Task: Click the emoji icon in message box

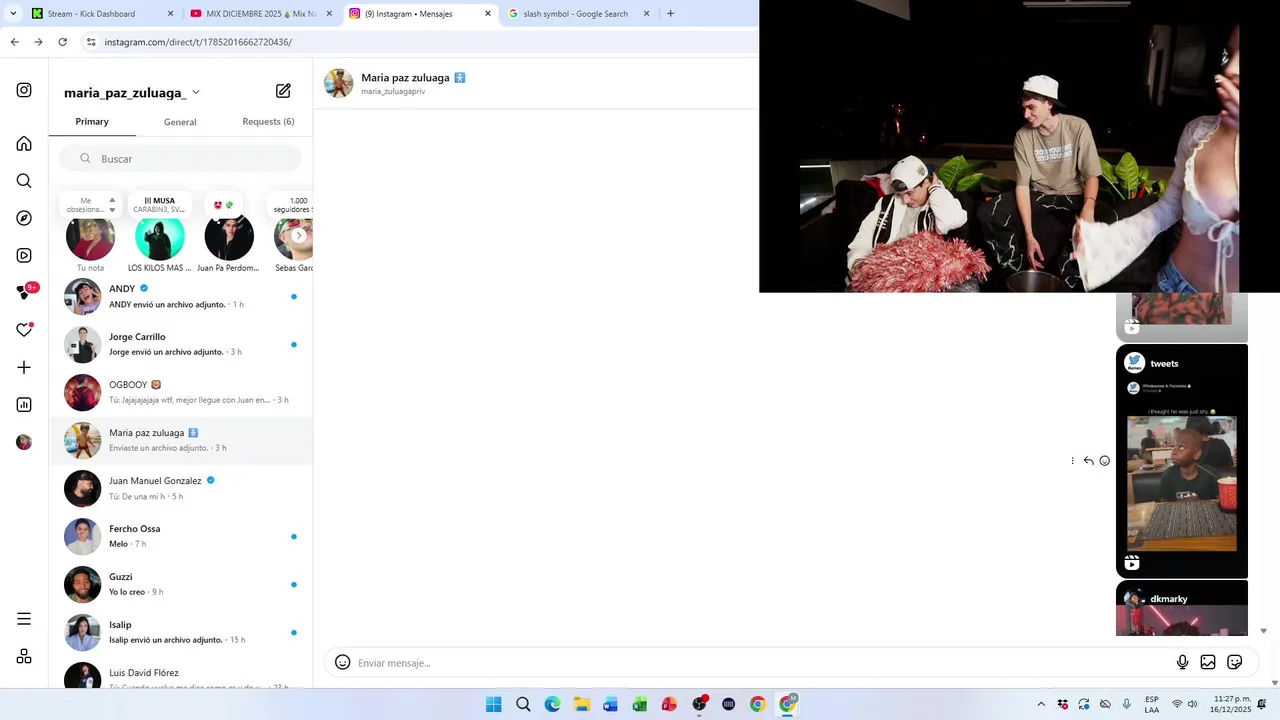Action: (342, 662)
